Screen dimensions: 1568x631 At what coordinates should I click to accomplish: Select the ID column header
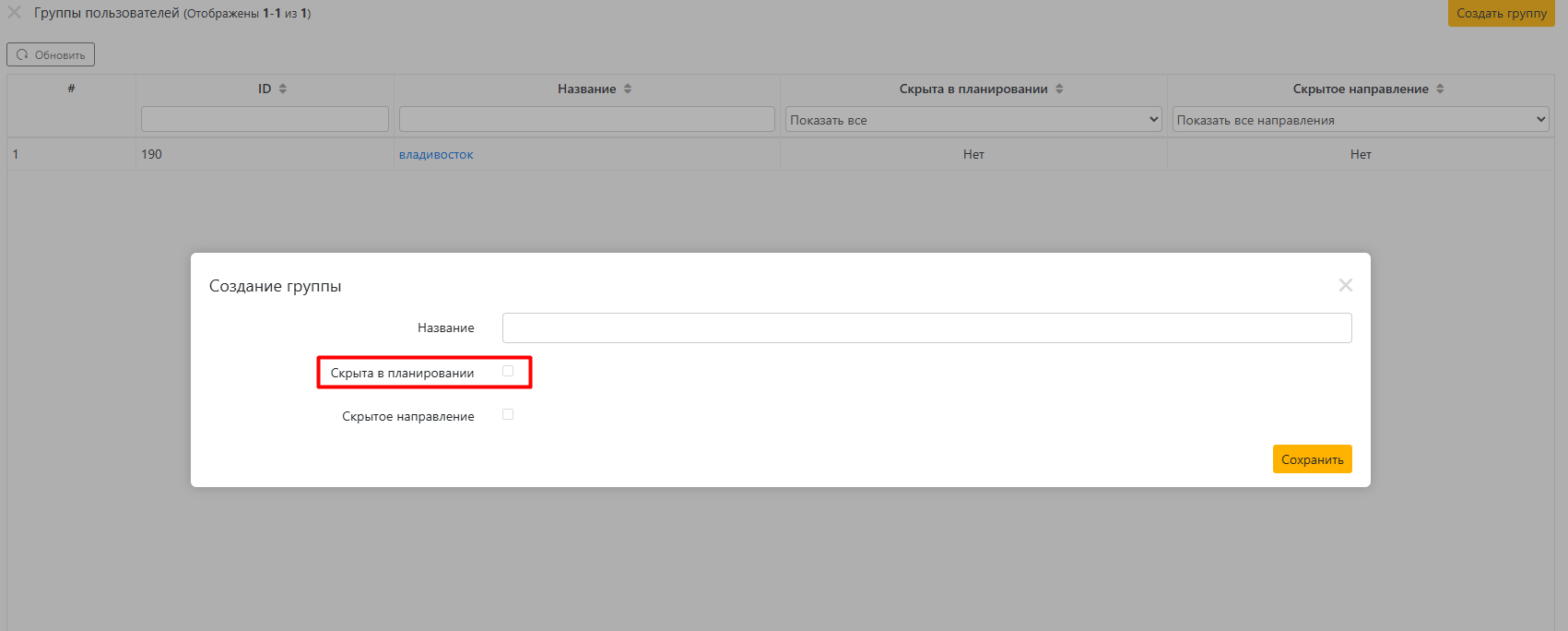click(265, 89)
